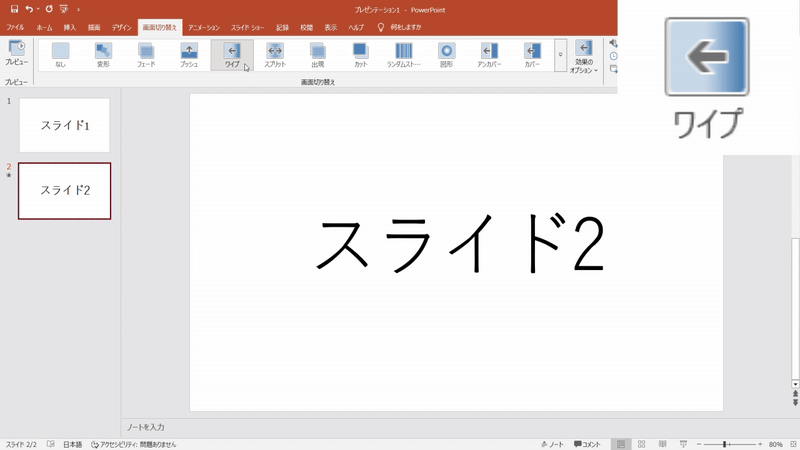Click the spell check status bar icon
The height and width of the screenshot is (450, 800).
point(51,444)
